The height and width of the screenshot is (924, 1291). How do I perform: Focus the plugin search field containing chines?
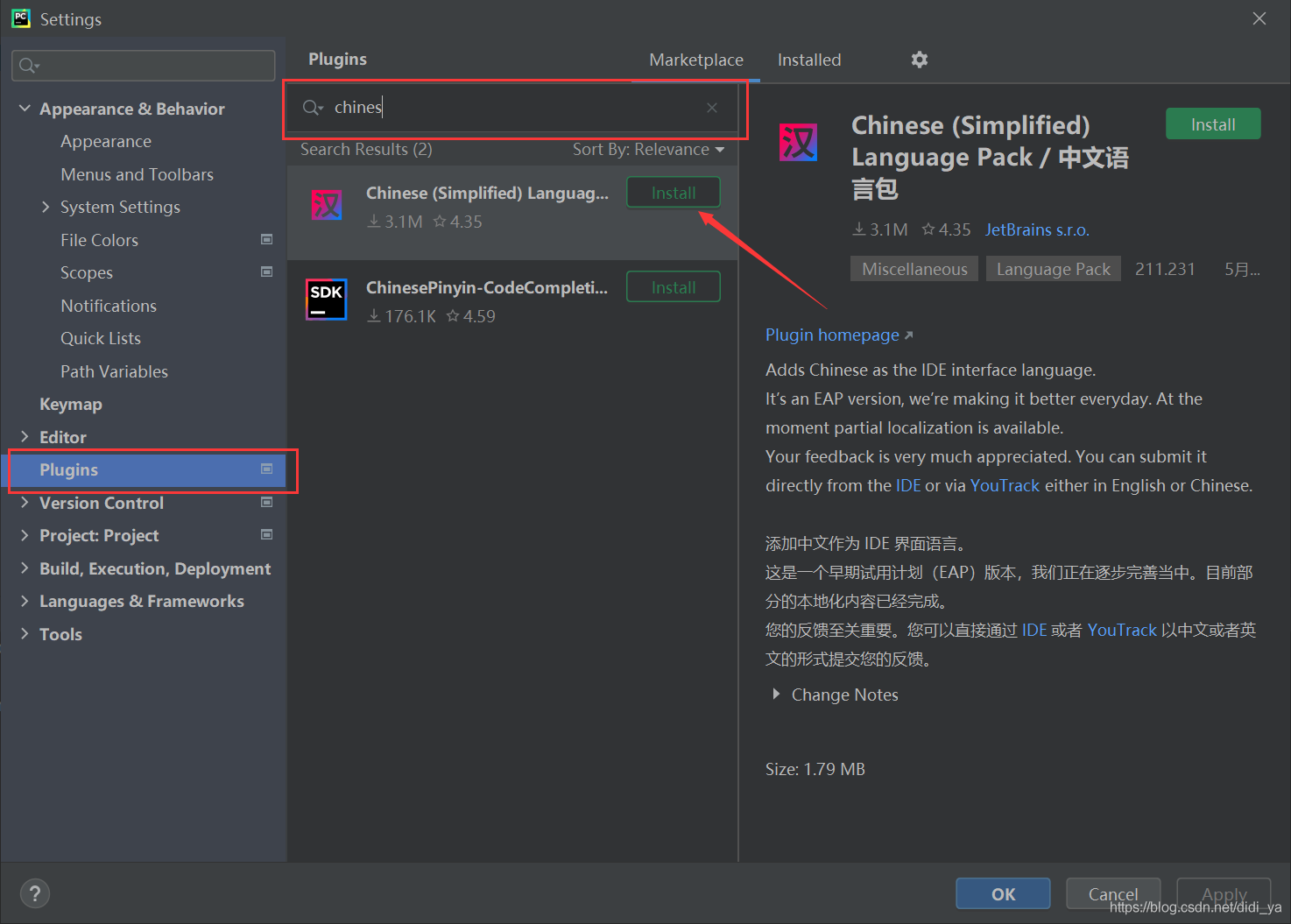512,108
